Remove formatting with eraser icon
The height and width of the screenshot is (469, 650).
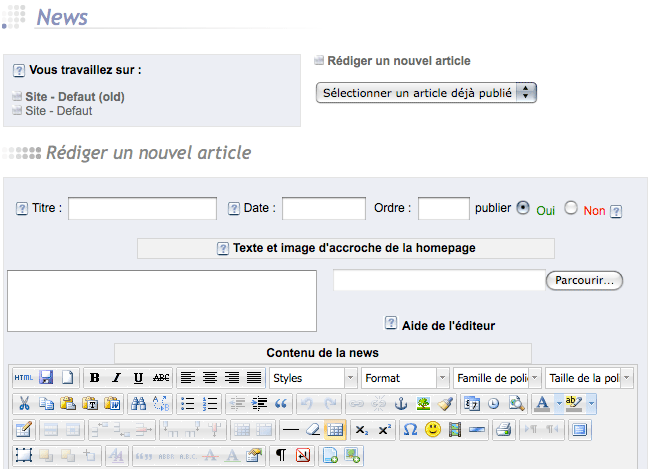[313, 430]
